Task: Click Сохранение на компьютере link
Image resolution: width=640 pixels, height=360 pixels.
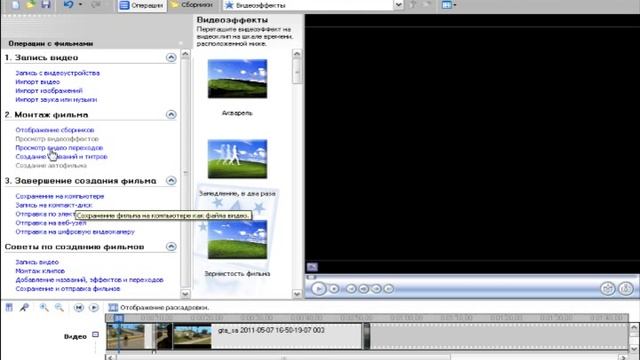Action: [x=60, y=196]
